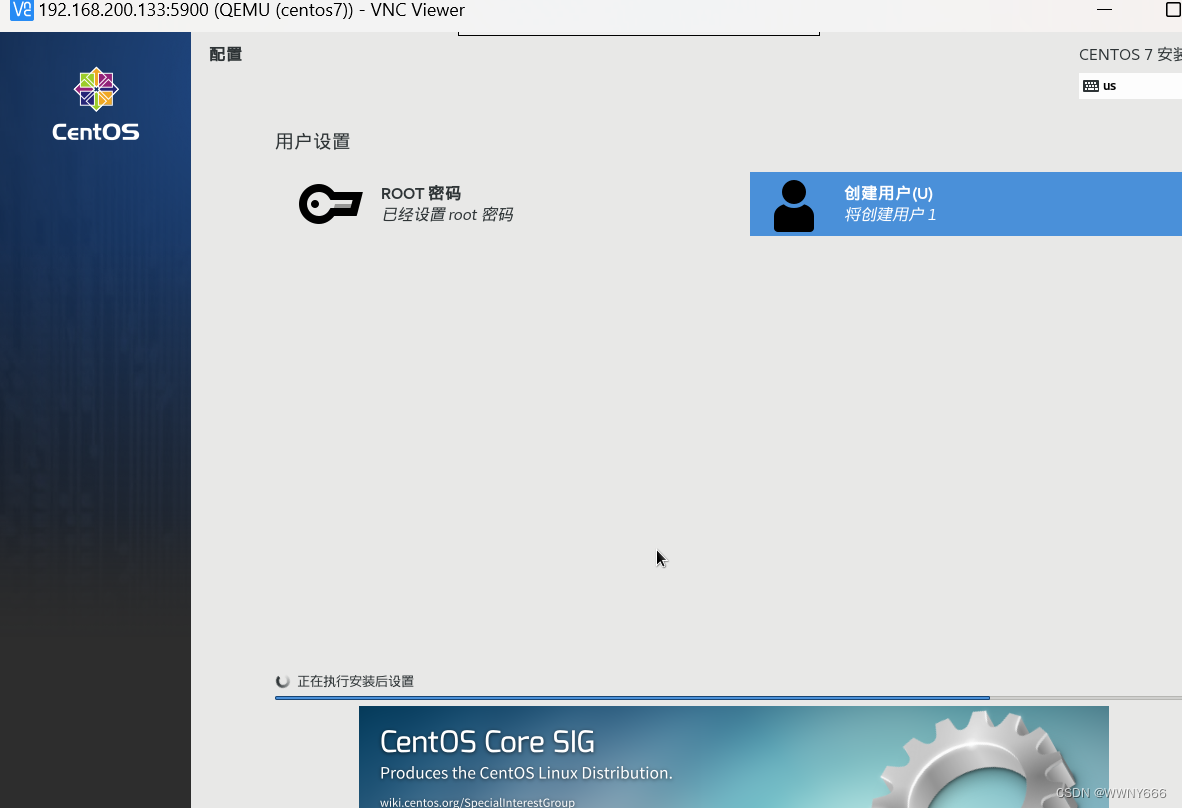Maximize the VNC Viewer window
The height and width of the screenshot is (808, 1182).
(1172, 10)
